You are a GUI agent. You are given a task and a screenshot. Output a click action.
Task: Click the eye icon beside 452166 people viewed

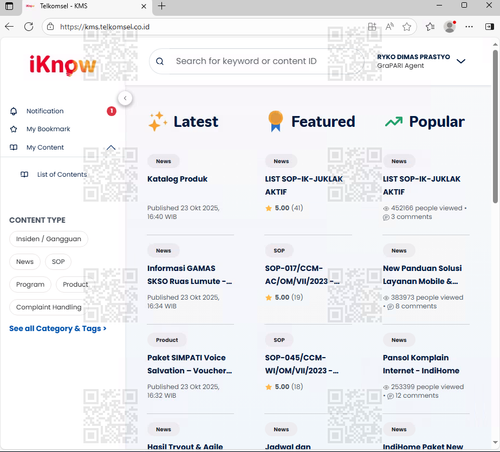(x=386, y=208)
